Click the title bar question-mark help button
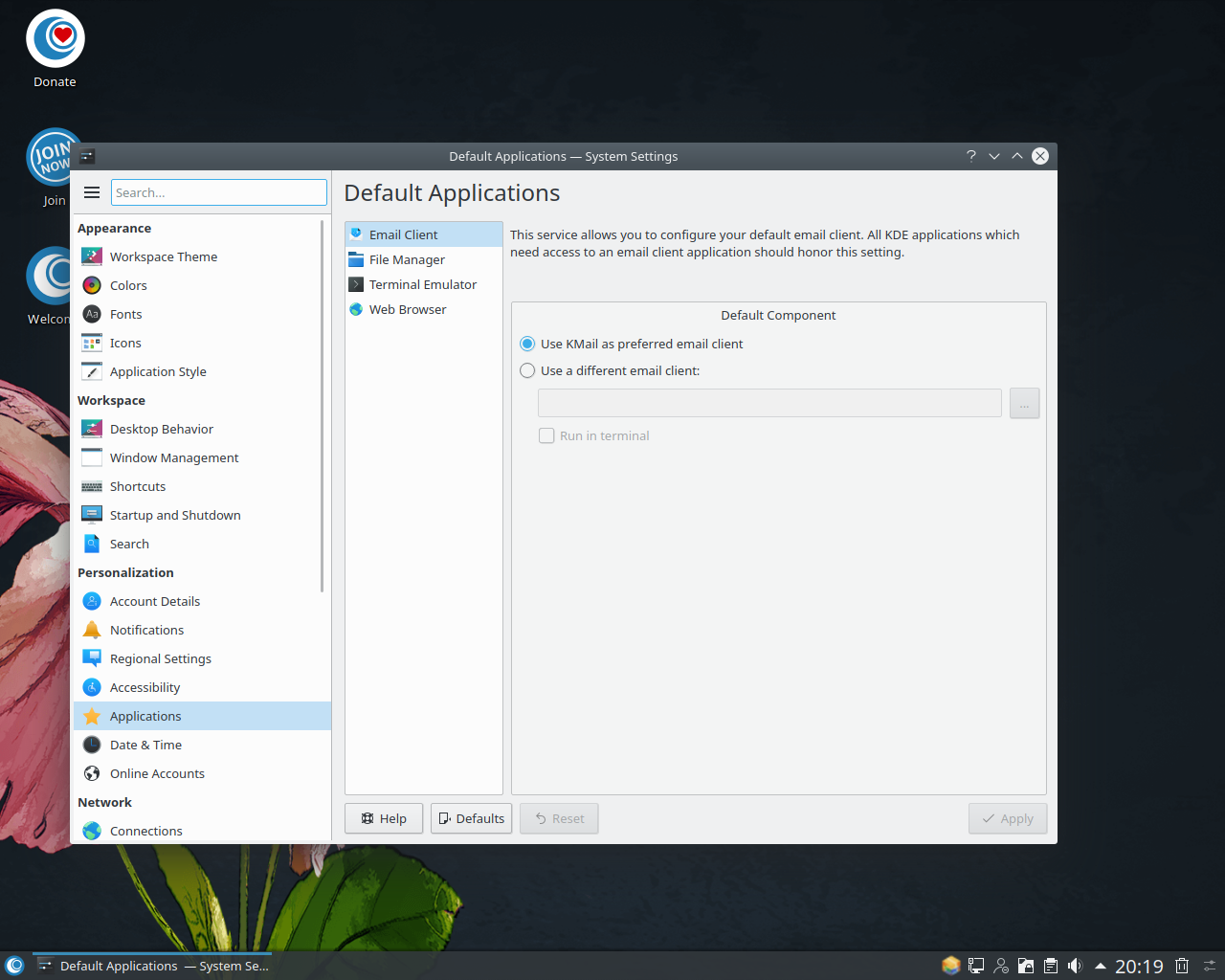This screenshot has height=980, width=1225. [971, 156]
